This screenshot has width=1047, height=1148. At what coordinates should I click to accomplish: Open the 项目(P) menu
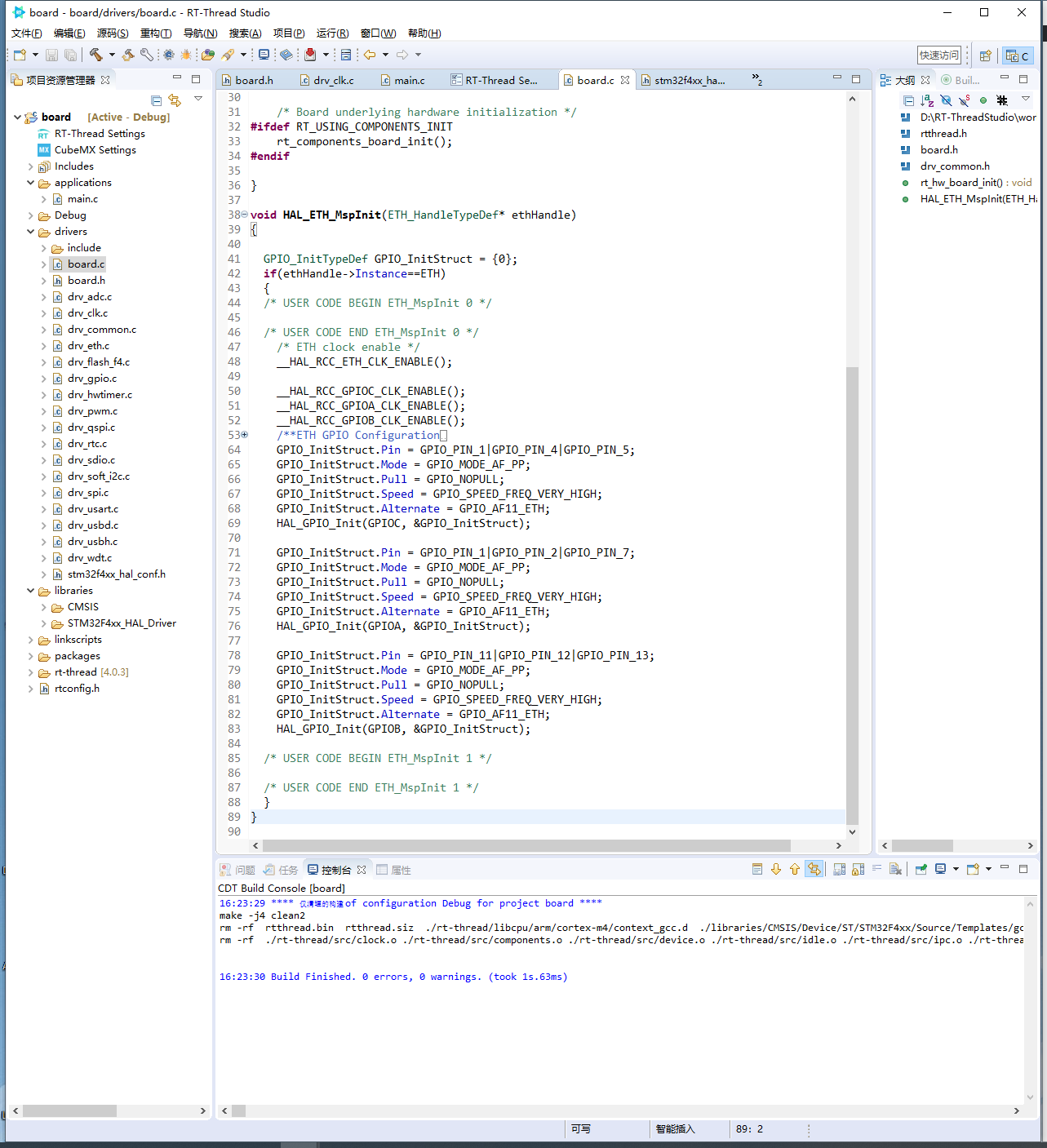click(289, 33)
